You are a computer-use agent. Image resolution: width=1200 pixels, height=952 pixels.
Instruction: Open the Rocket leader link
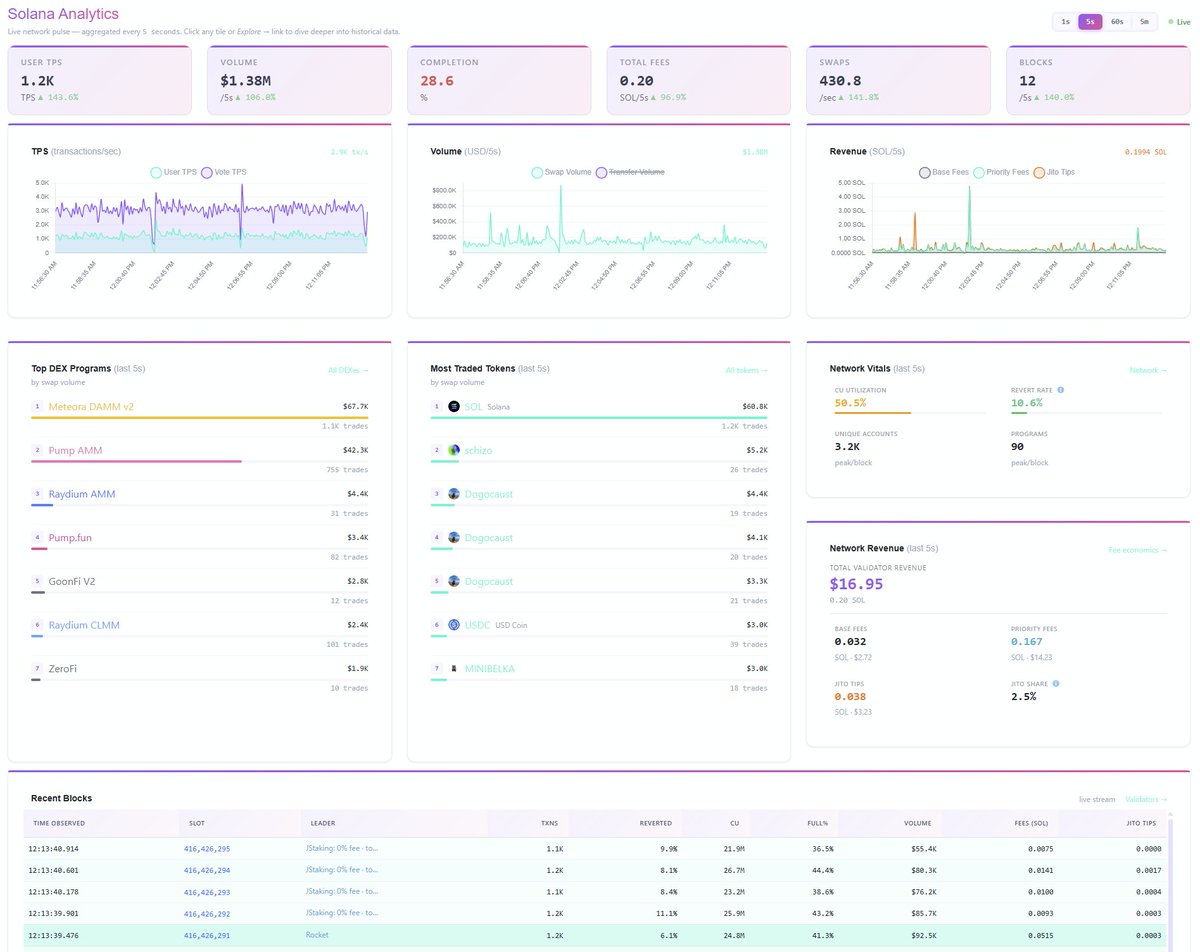[x=317, y=935]
